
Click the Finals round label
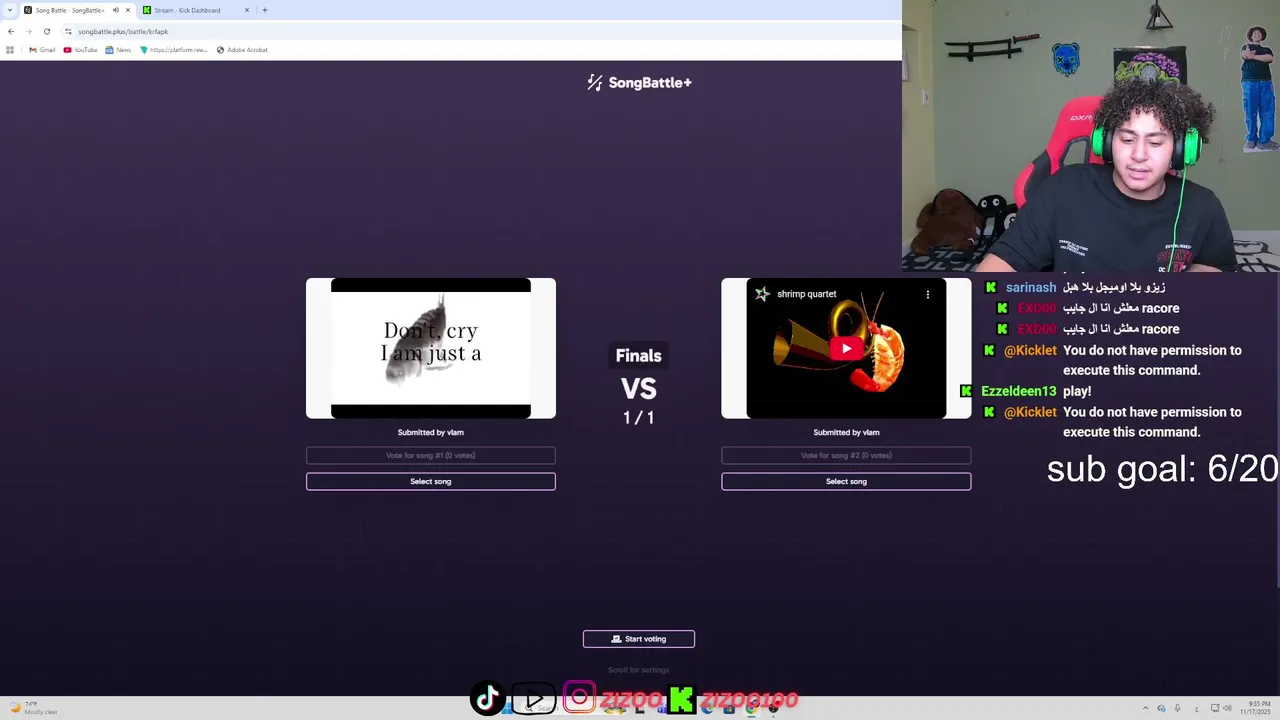pos(638,355)
